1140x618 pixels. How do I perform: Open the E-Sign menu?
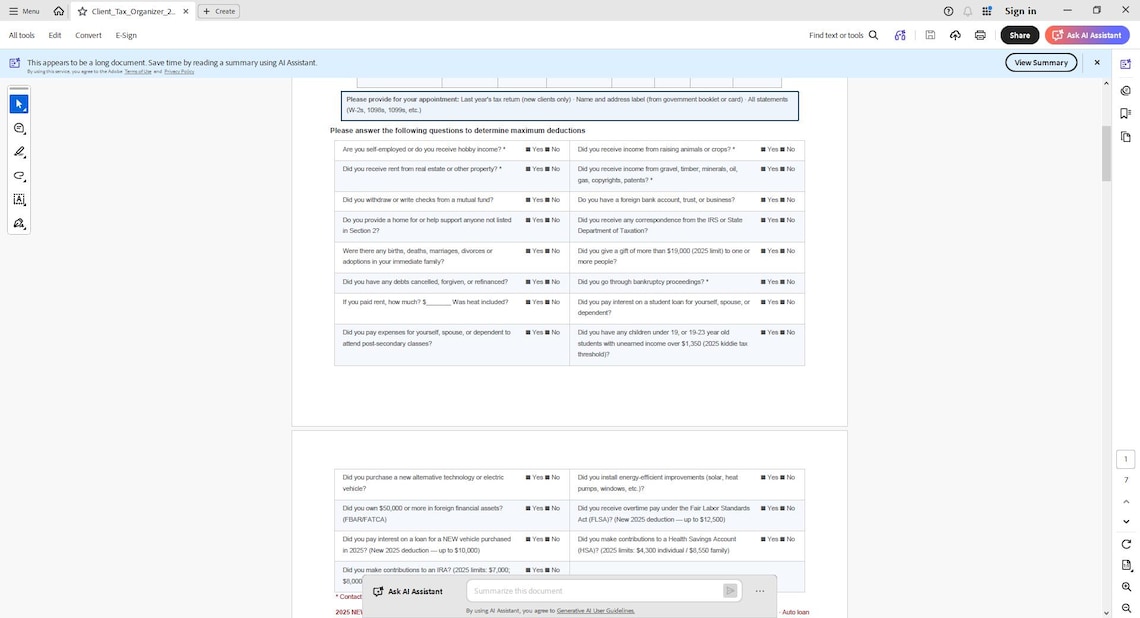click(x=126, y=35)
